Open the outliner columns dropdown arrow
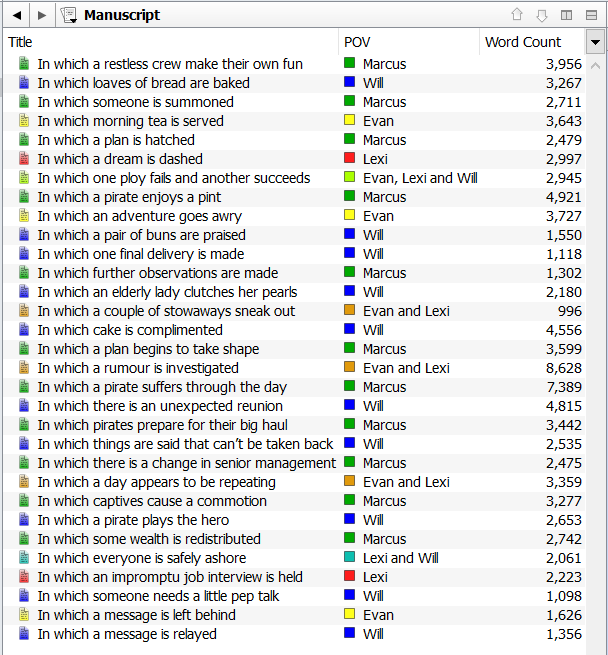608x655 pixels. point(596,42)
